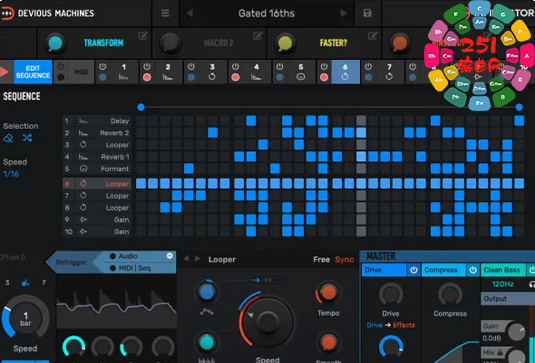Go to previous preset arrow
The width and height of the screenshot is (535, 363).
click(190, 13)
